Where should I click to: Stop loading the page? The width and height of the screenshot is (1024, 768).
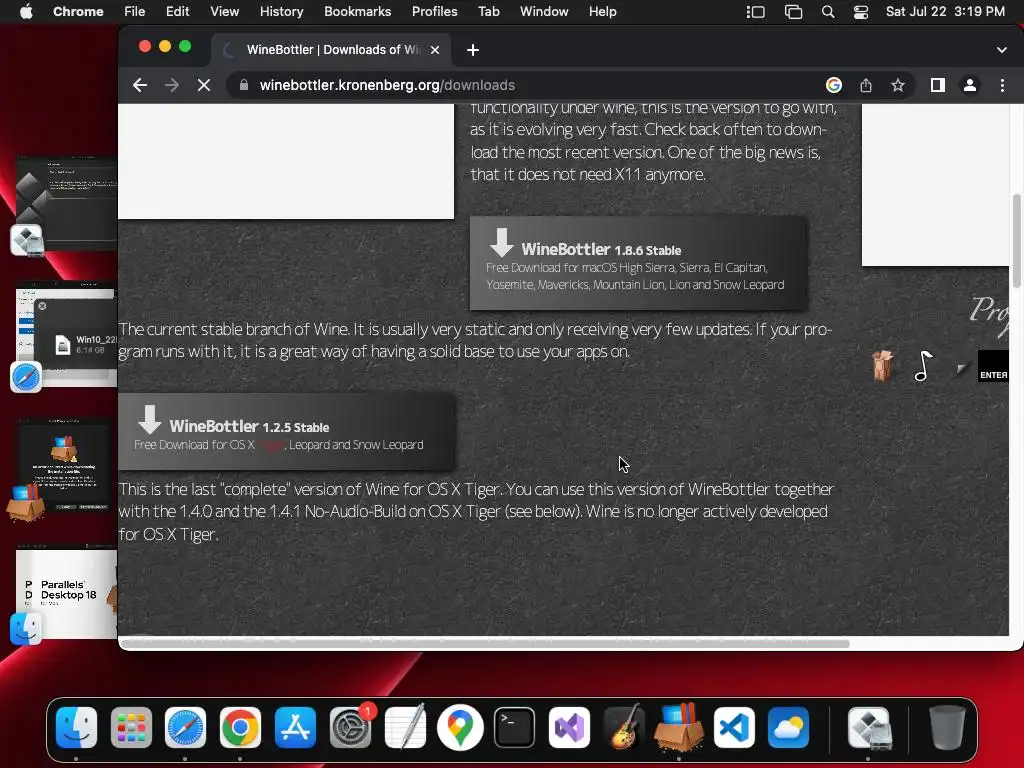(x=204, y=86)
